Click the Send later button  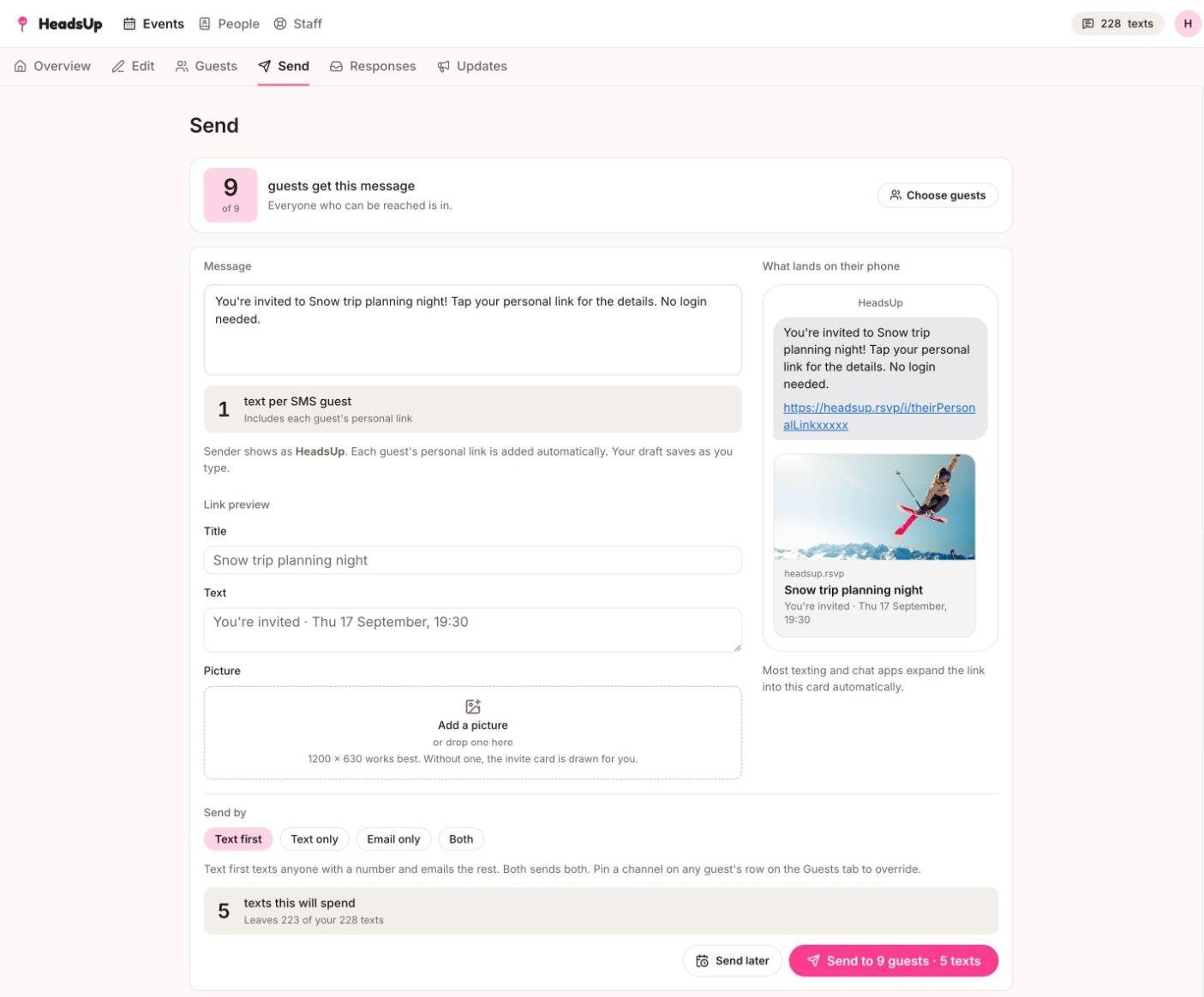pyautogui.click(x=733, y=961)
